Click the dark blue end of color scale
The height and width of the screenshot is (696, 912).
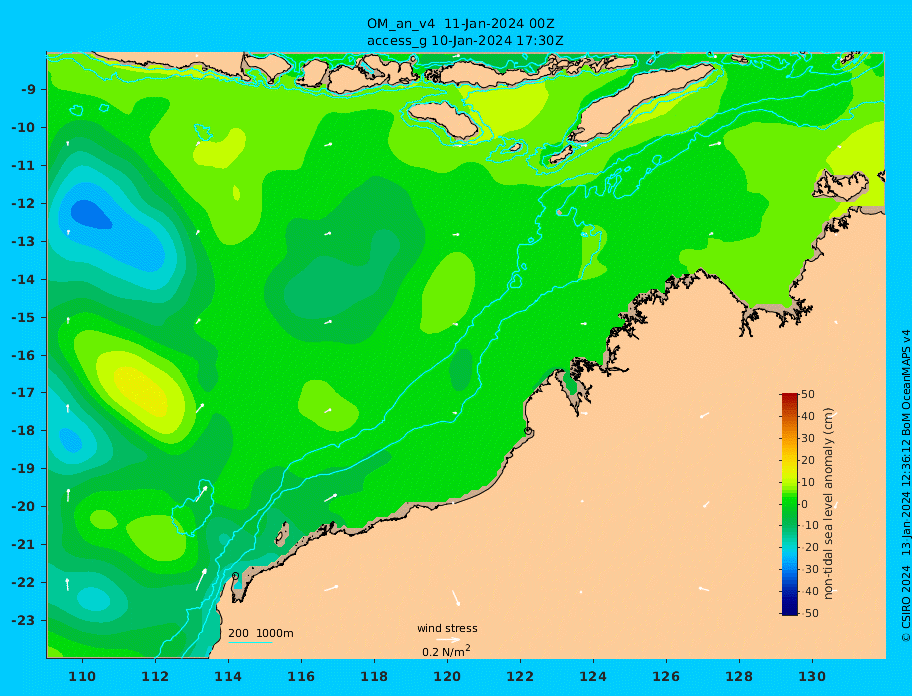point(789,611)
